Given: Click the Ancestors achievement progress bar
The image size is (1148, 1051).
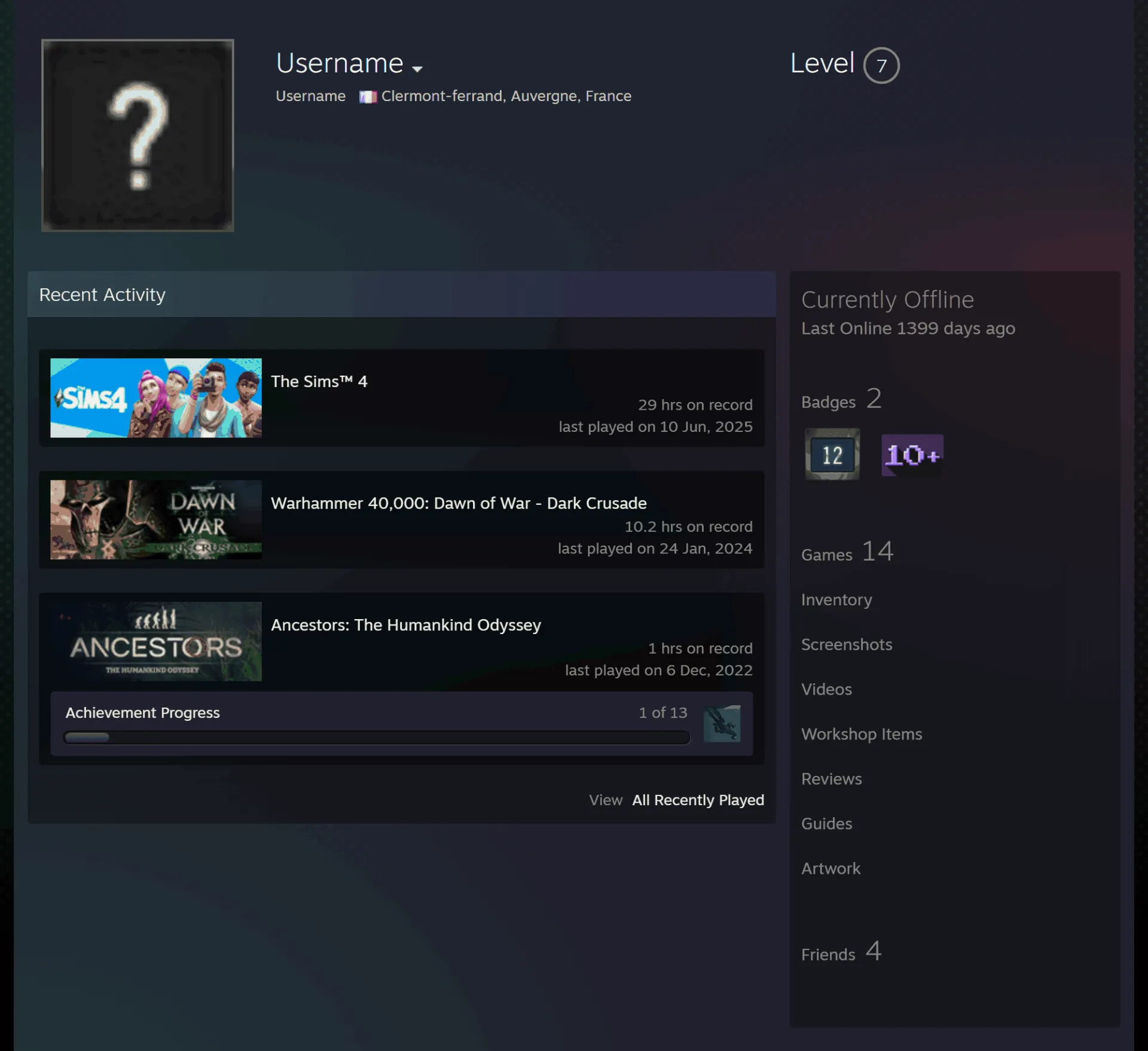Looking at the screenshot, I should tap(377, 738).
